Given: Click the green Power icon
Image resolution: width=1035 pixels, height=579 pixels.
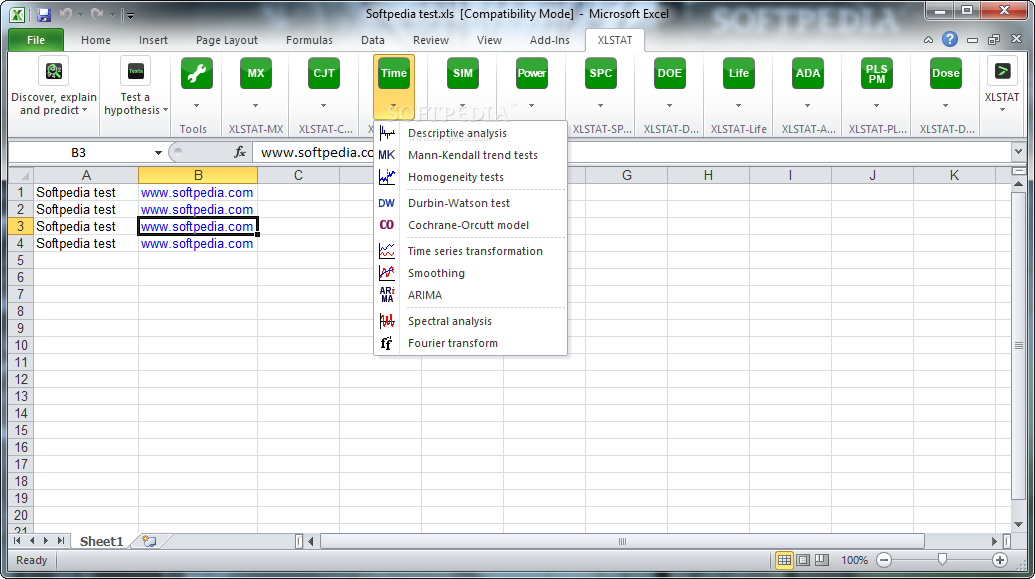Looking at the screenshot, I should pyautogui.click(x=531, y=73).
